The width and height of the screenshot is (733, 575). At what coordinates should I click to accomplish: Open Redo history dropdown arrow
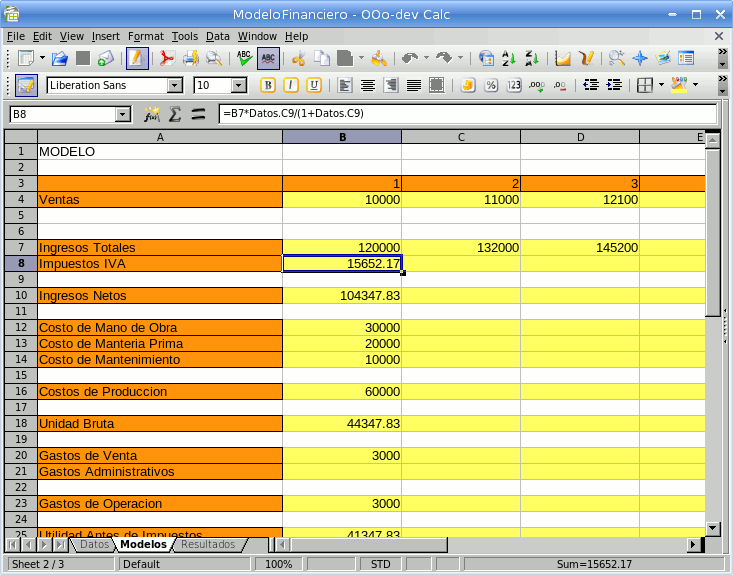point(460,58)
